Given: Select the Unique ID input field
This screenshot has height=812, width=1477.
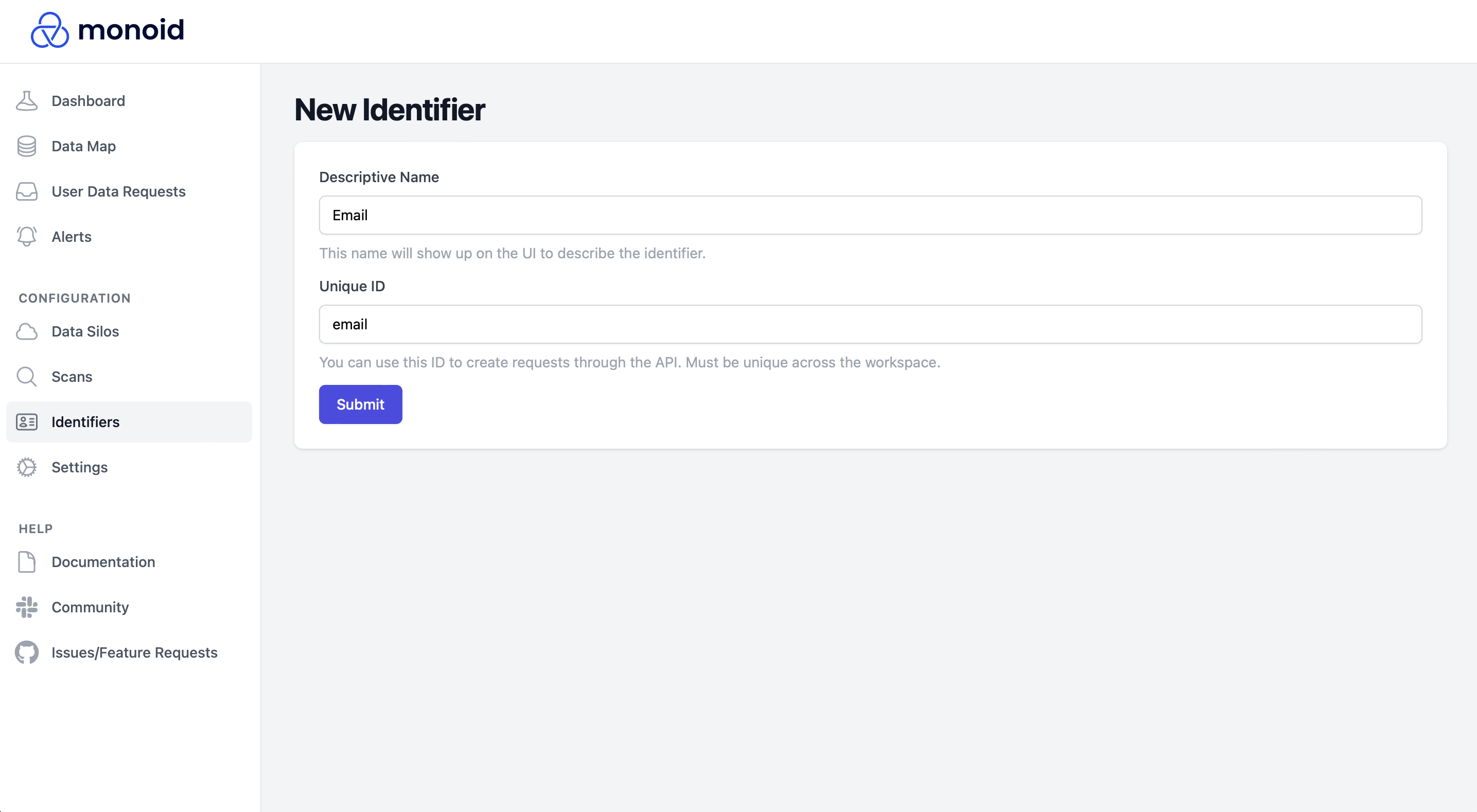Looking at the screenshot, I should point(870,324).
